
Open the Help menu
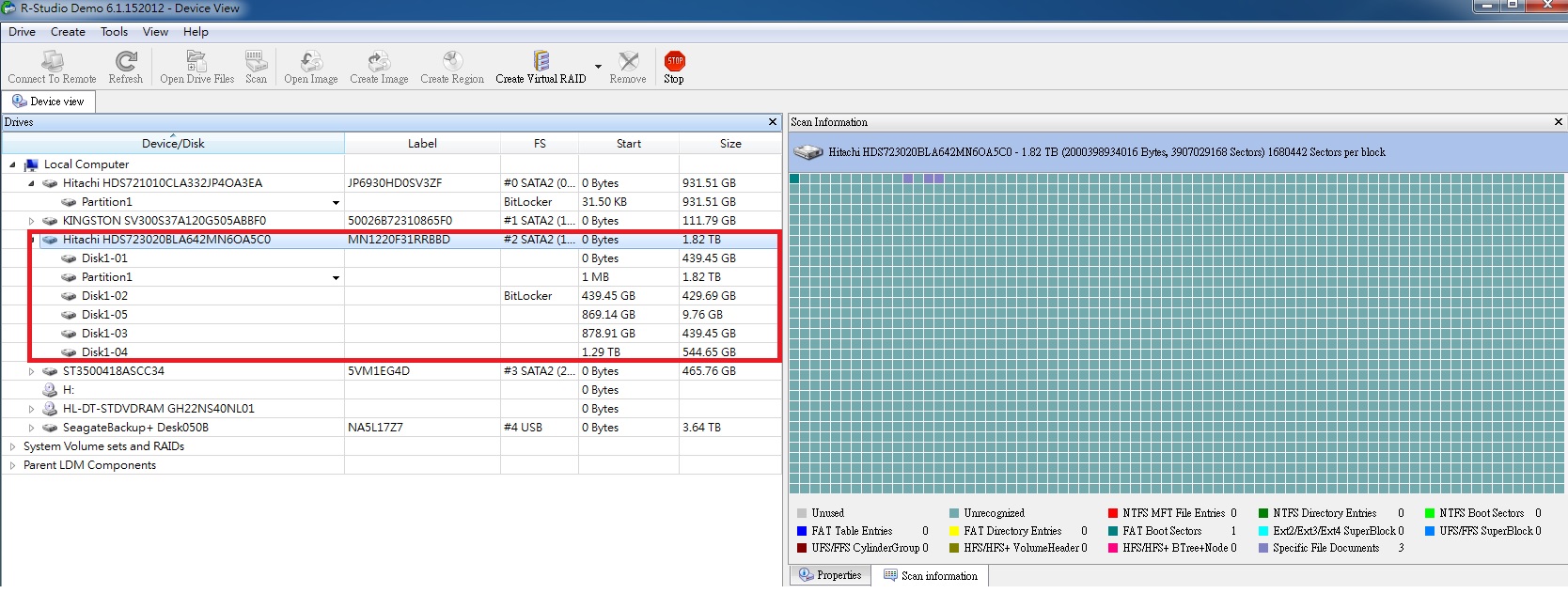(196, 32)
